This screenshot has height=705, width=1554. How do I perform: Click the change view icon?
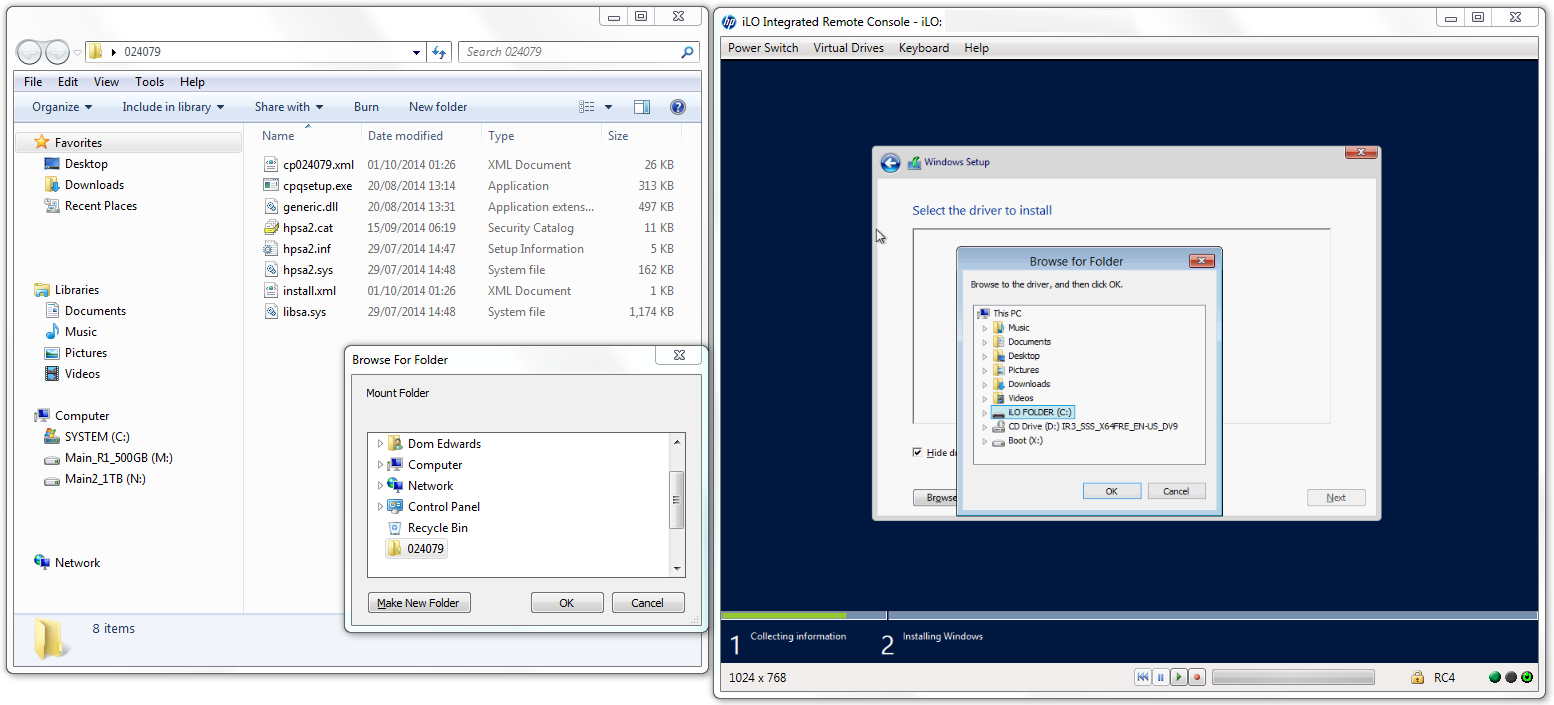click(587, 107)
